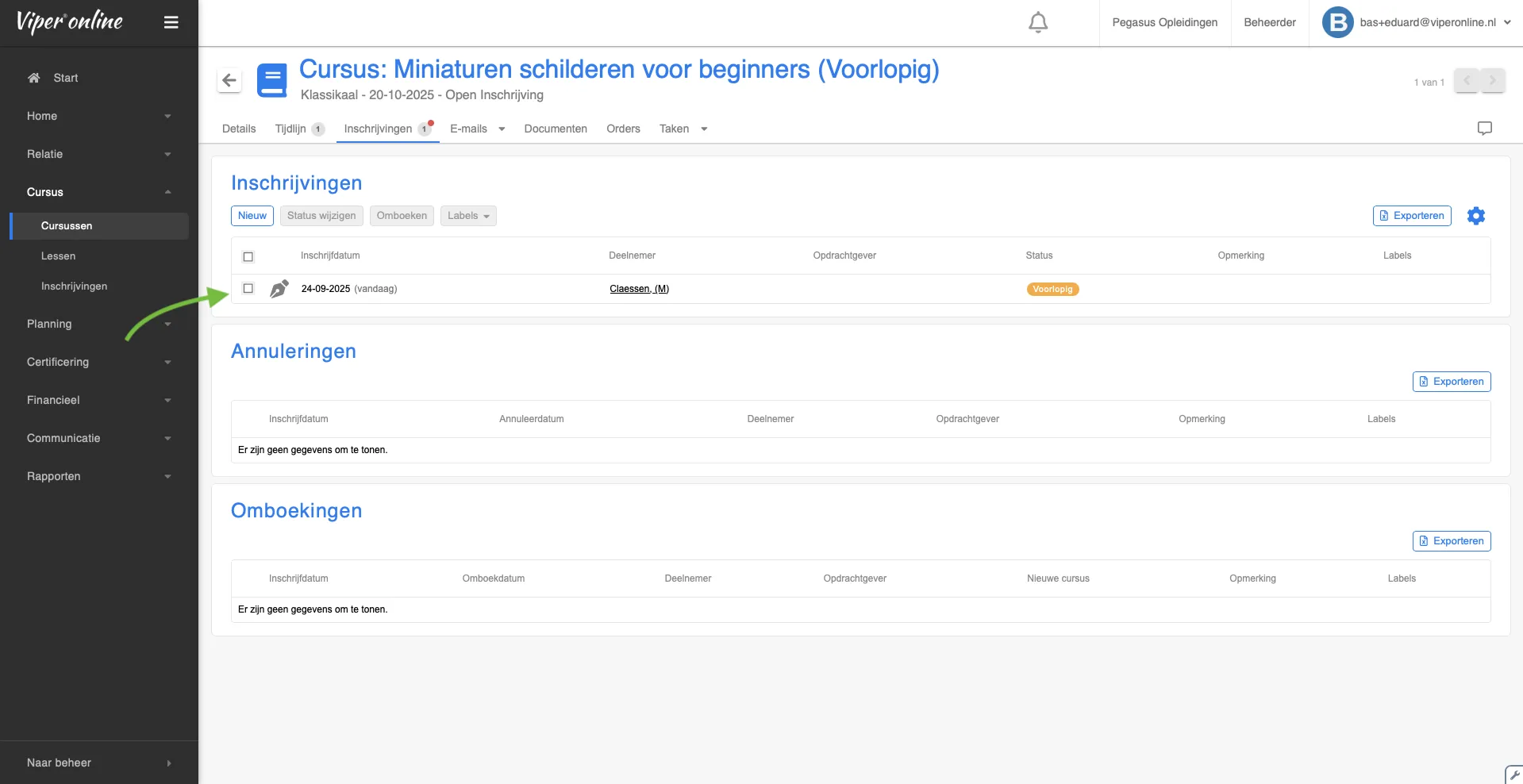Open participant link Claessen, (M)
The height and width of the screenshot is (784, 1523).
point(639,289)
